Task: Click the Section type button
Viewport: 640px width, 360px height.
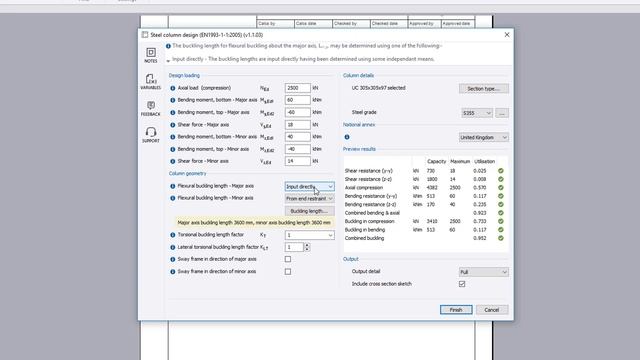Action: (484, 89)
